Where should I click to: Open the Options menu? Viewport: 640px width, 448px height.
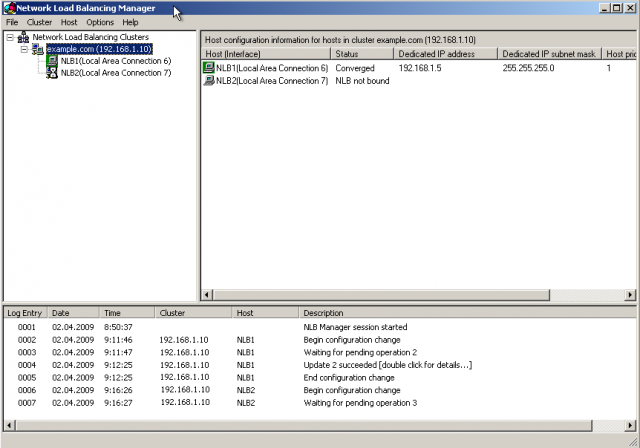tap(100, 22)
